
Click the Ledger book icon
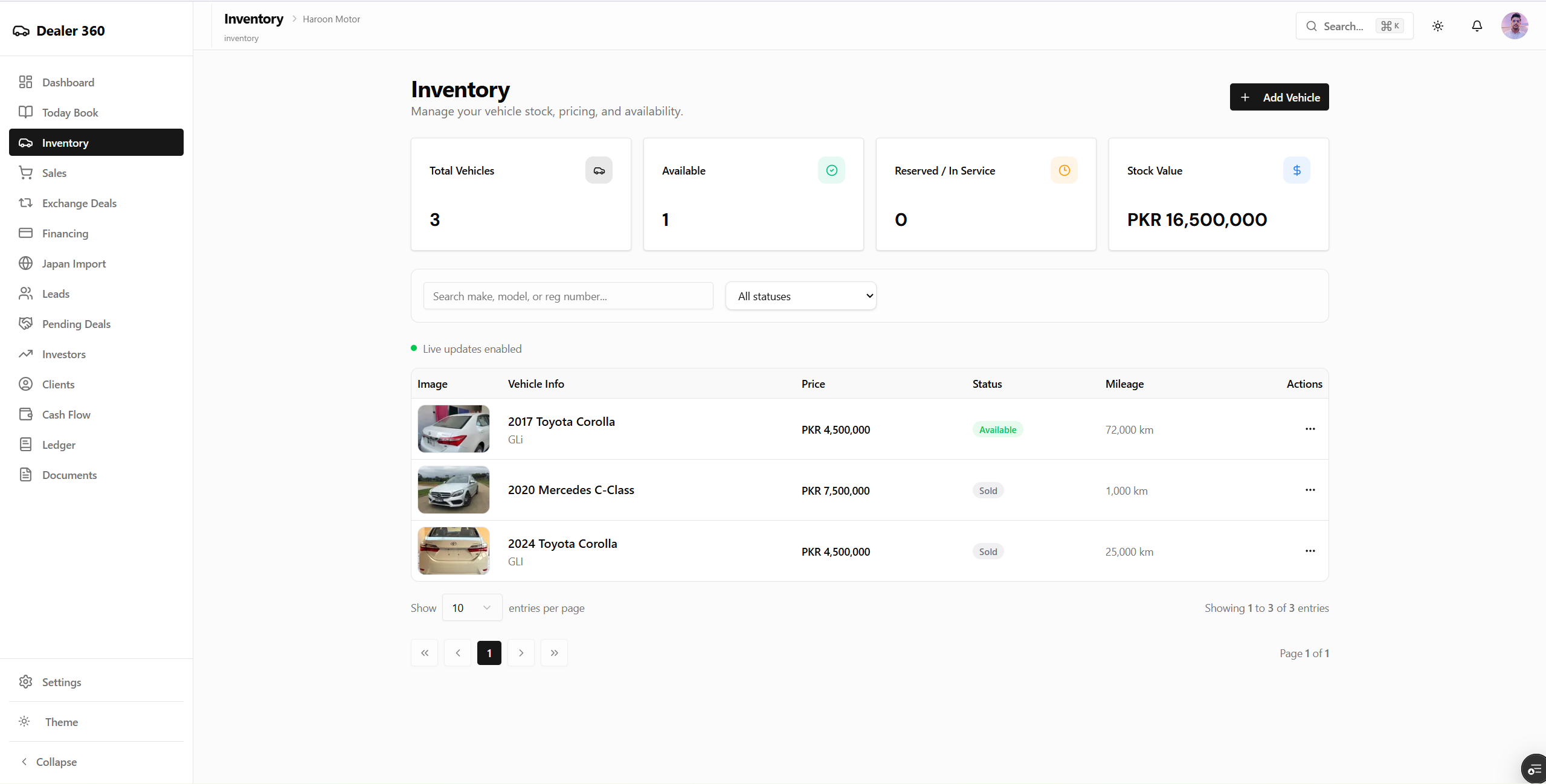click(x=25, y=444)
